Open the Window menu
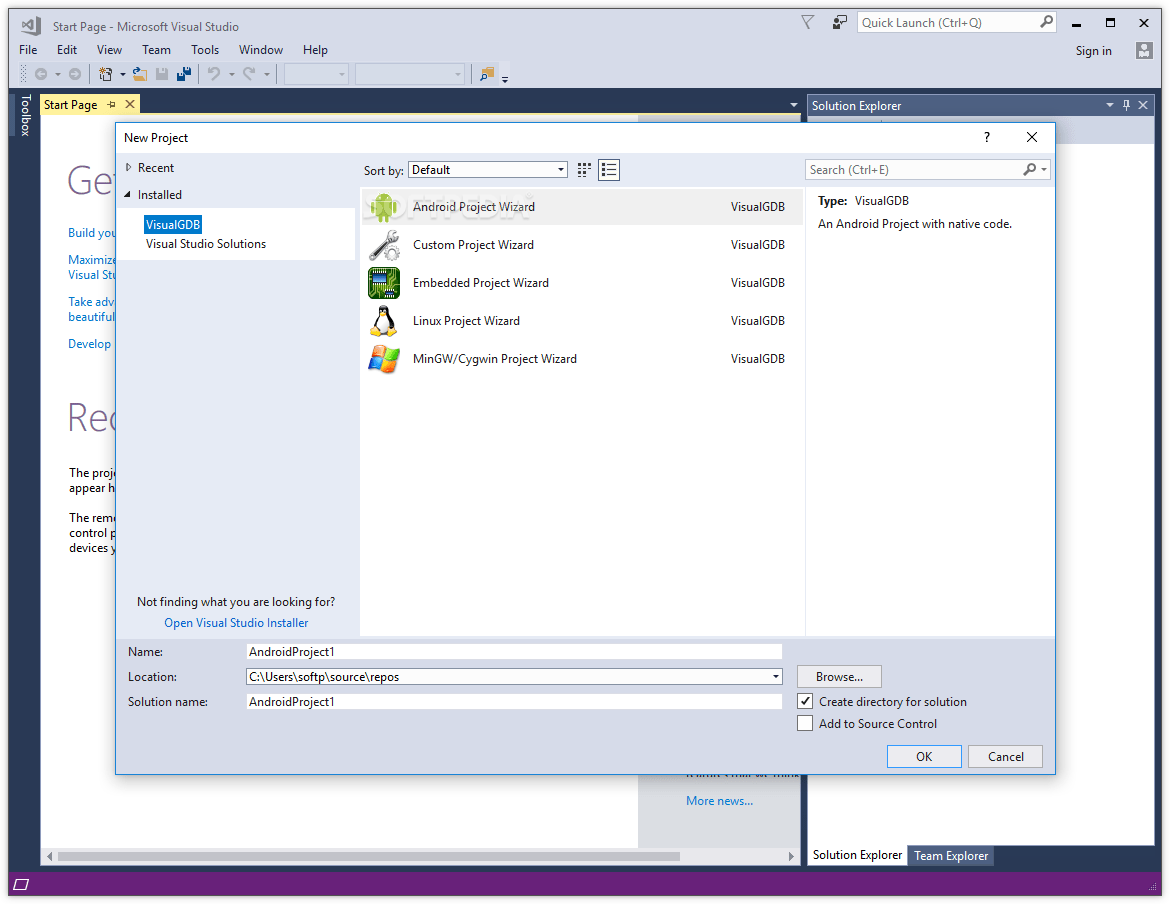This screenshot has width=1170, height=904. tap(260, 50)
